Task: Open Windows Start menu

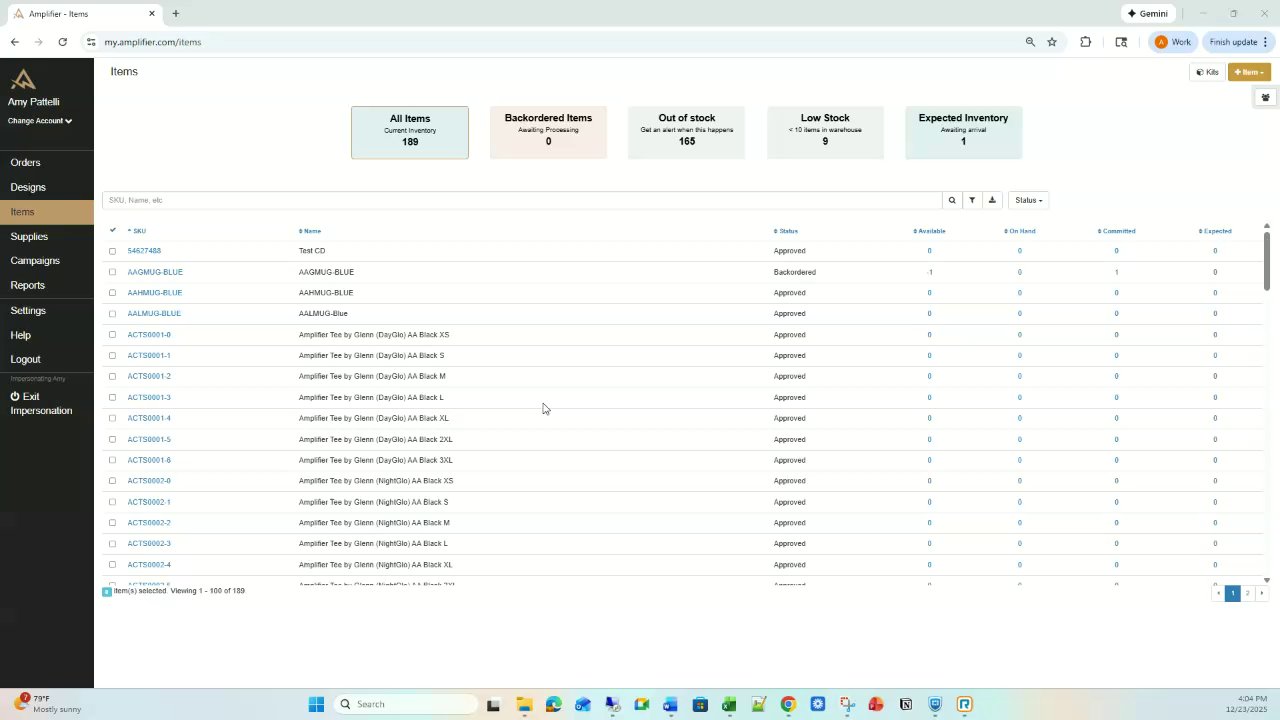Action: tap(316, 704)
